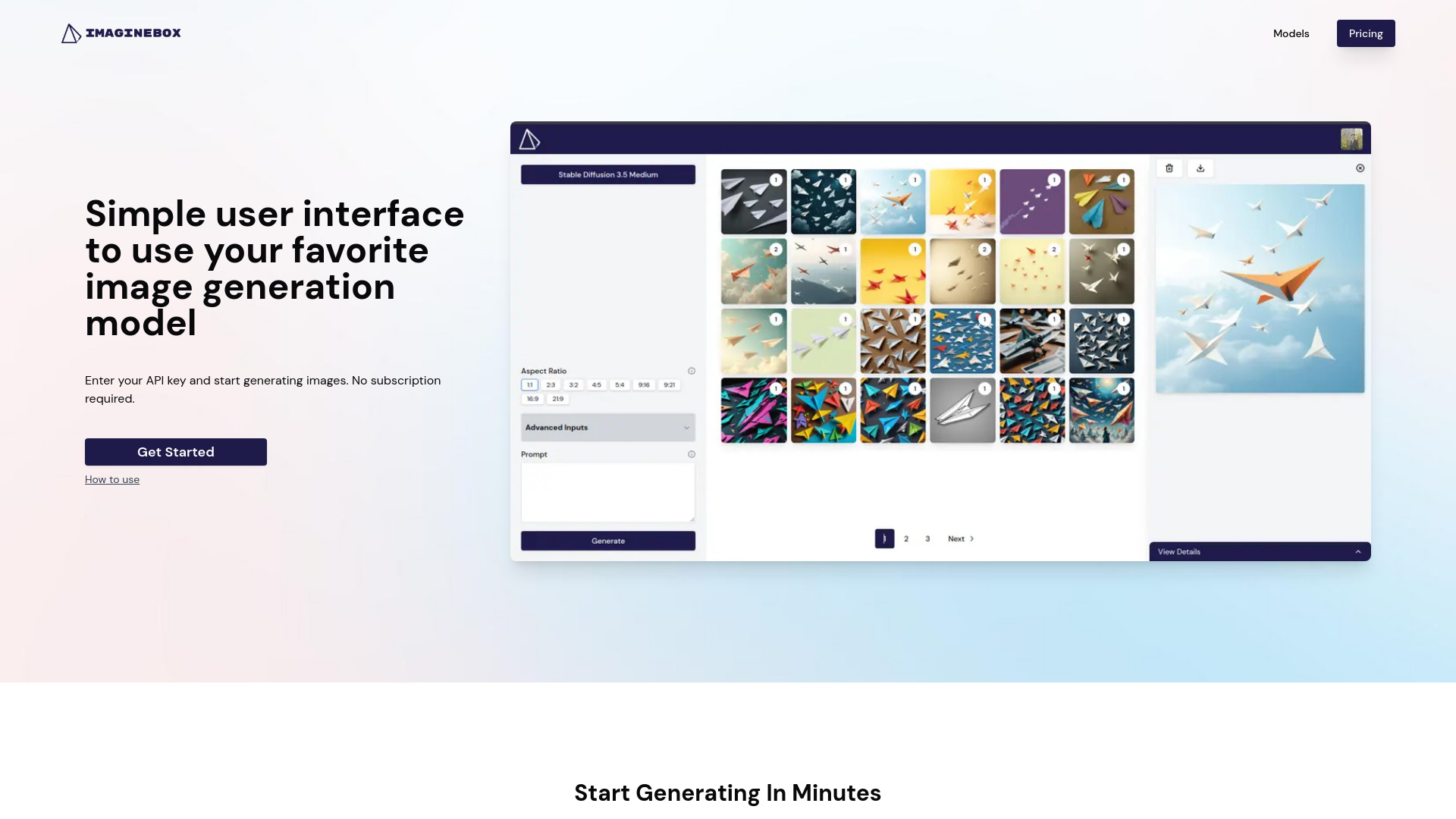The height and width of the screenshot is (819, 1456).
Task: Click the How to use link
Action: pos(112,479)
